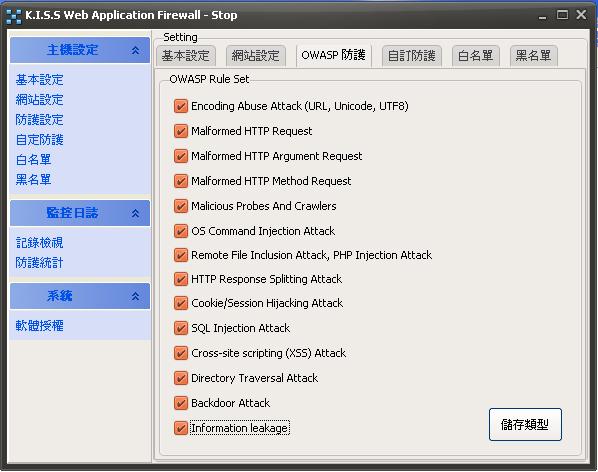Switch to the 基本設定 tab
Viewport: 598px width, 472px height.
(x=186, y=56)
